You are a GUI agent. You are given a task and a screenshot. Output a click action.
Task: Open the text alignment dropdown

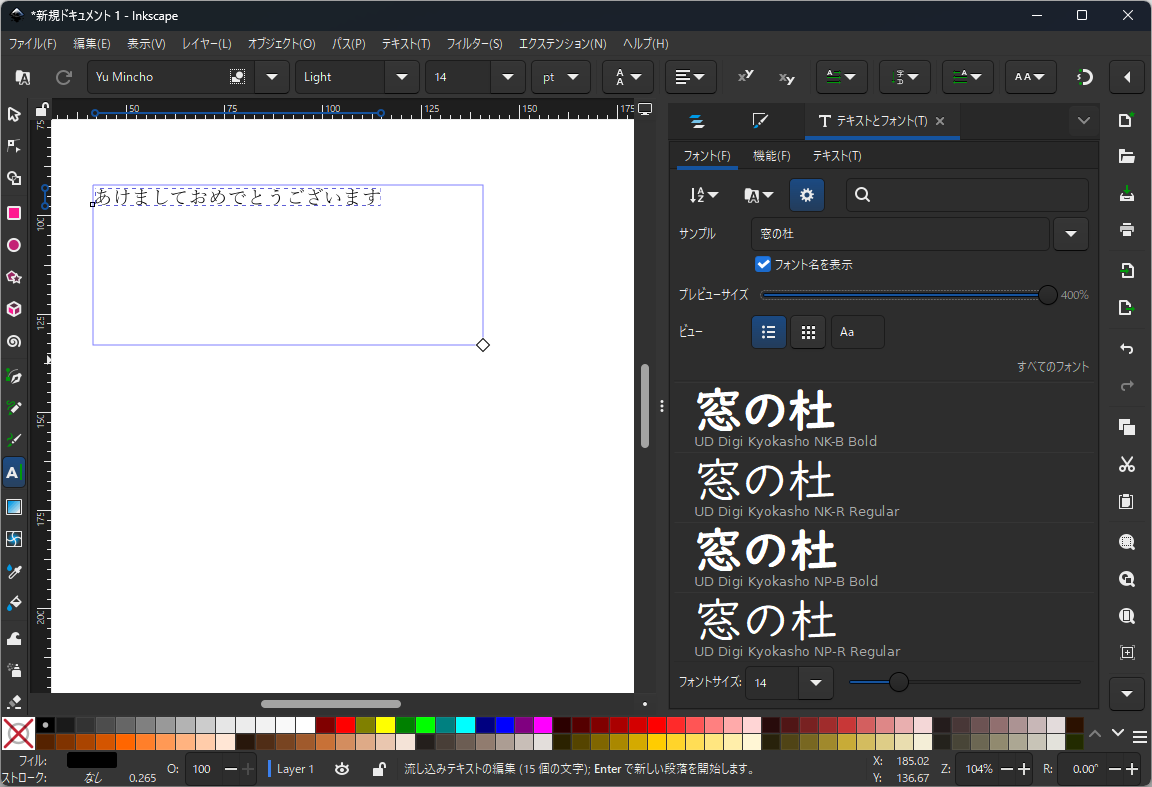pyautogui.click(x=691, y=77)
